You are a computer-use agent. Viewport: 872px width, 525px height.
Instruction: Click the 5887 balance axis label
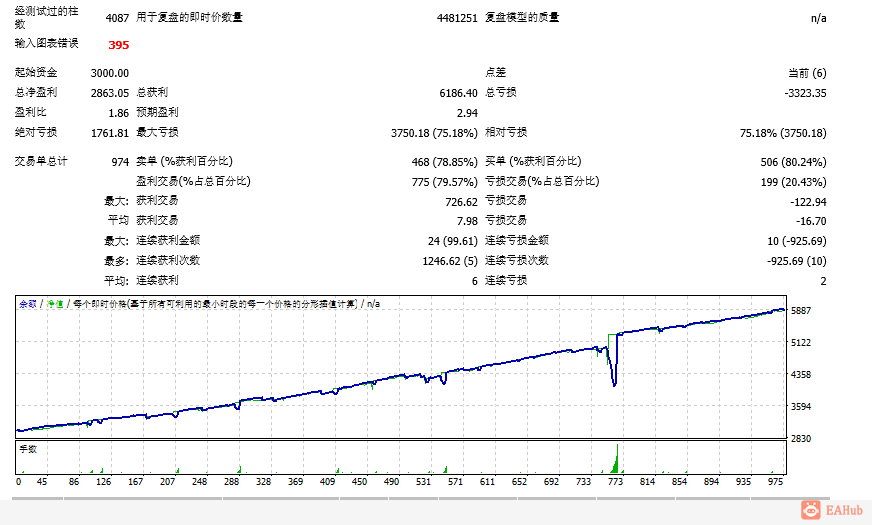(x=801, y=310)
